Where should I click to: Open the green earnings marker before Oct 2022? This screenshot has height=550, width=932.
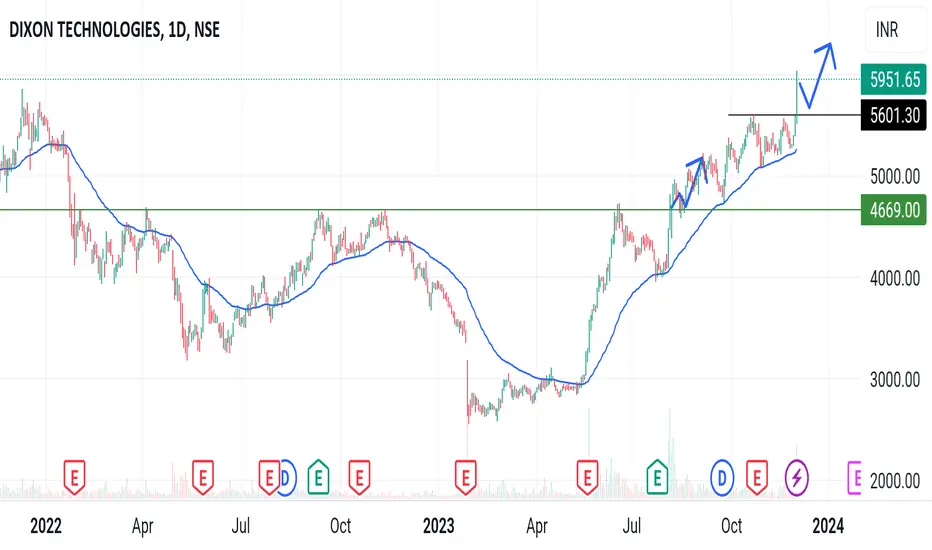click(319, 477)
